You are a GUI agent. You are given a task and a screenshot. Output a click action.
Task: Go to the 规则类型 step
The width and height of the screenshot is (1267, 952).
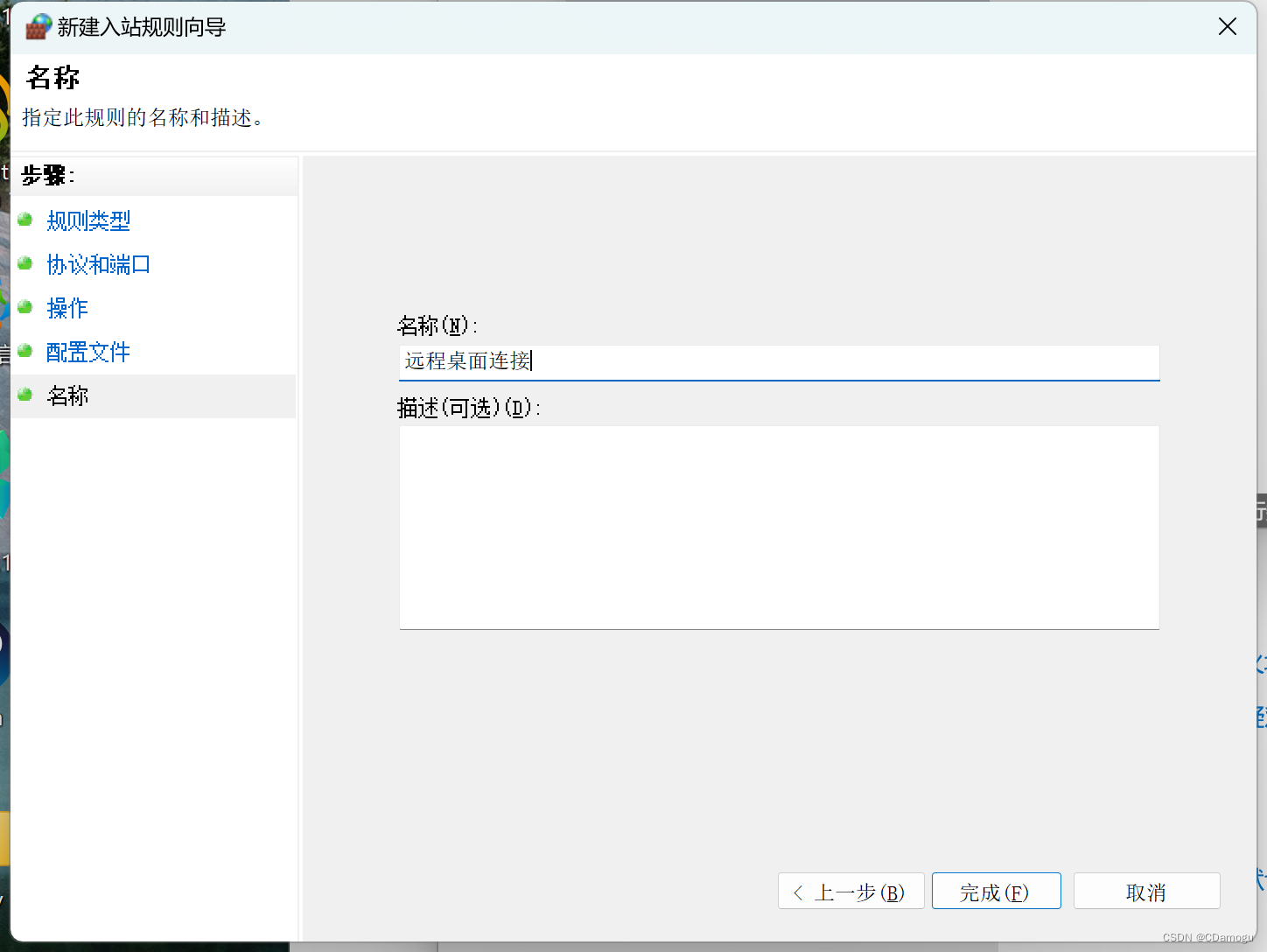click(x=88, y=220)
